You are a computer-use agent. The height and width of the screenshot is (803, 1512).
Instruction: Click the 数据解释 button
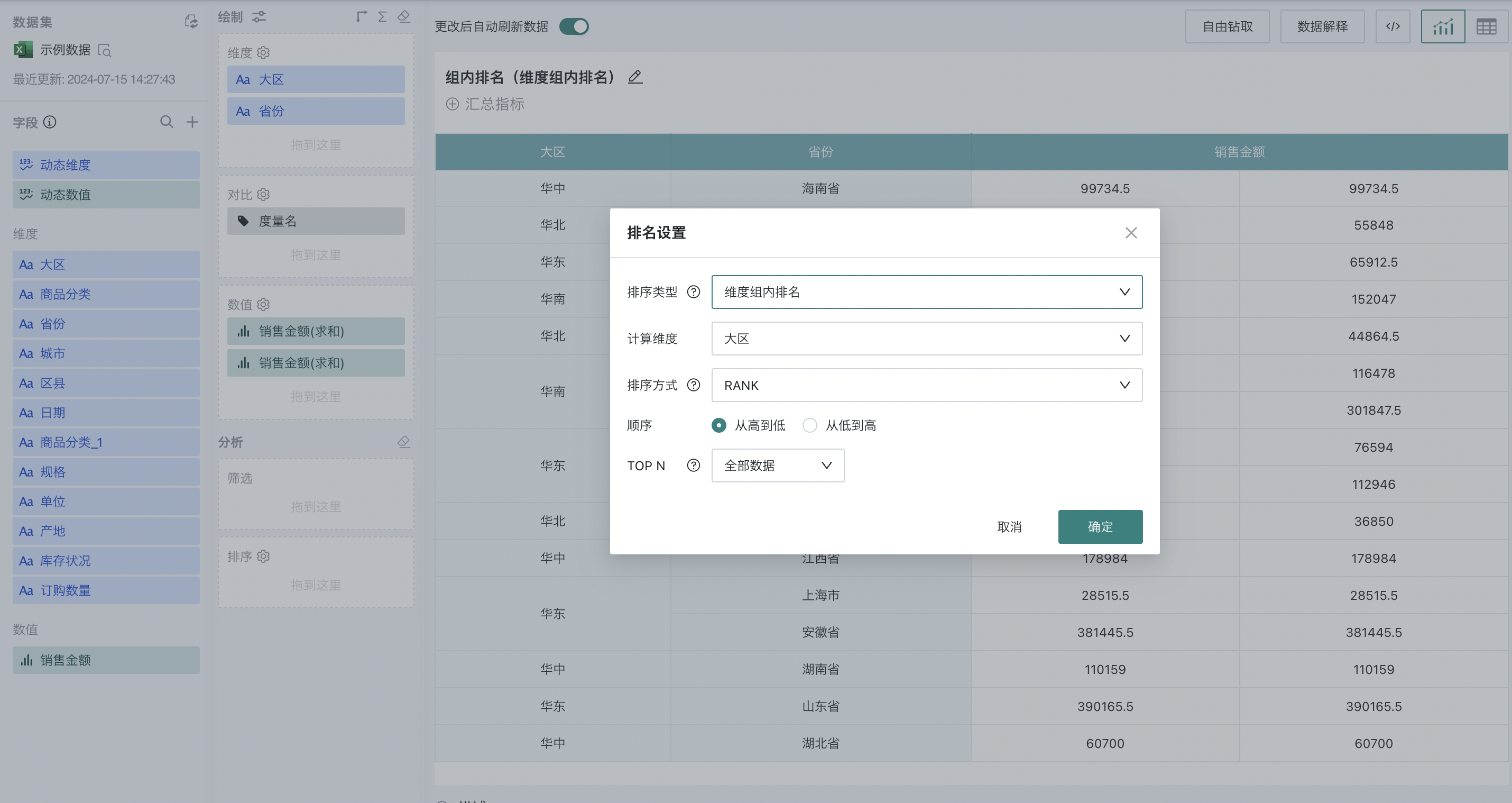pyautogui.click(x=1322, y=26)
